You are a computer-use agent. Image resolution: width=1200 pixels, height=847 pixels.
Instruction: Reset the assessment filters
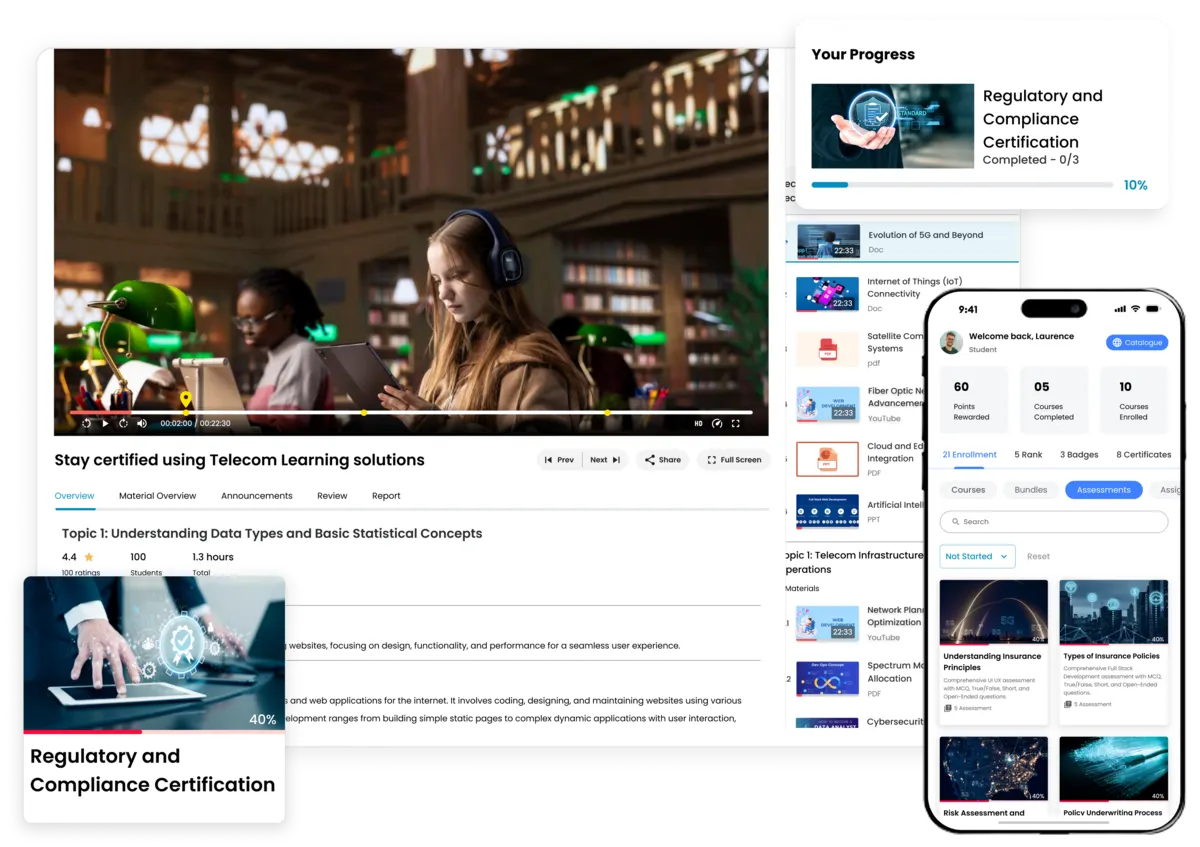[1038, 556]
